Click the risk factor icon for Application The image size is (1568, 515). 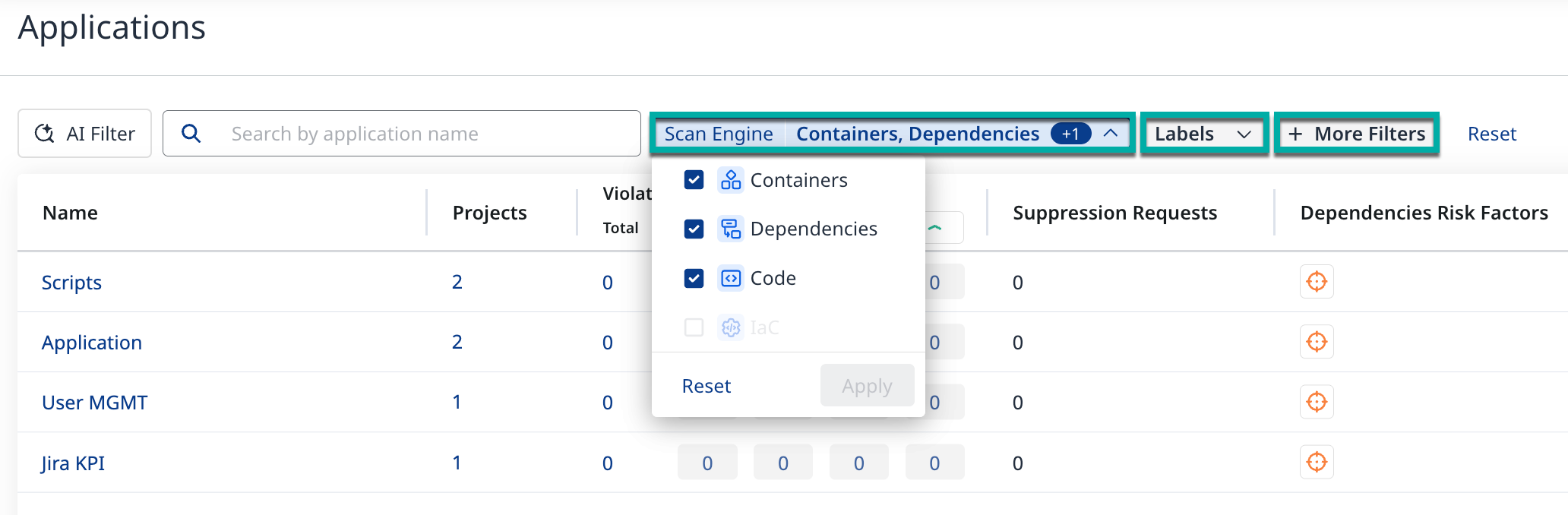click(1316, 342)
